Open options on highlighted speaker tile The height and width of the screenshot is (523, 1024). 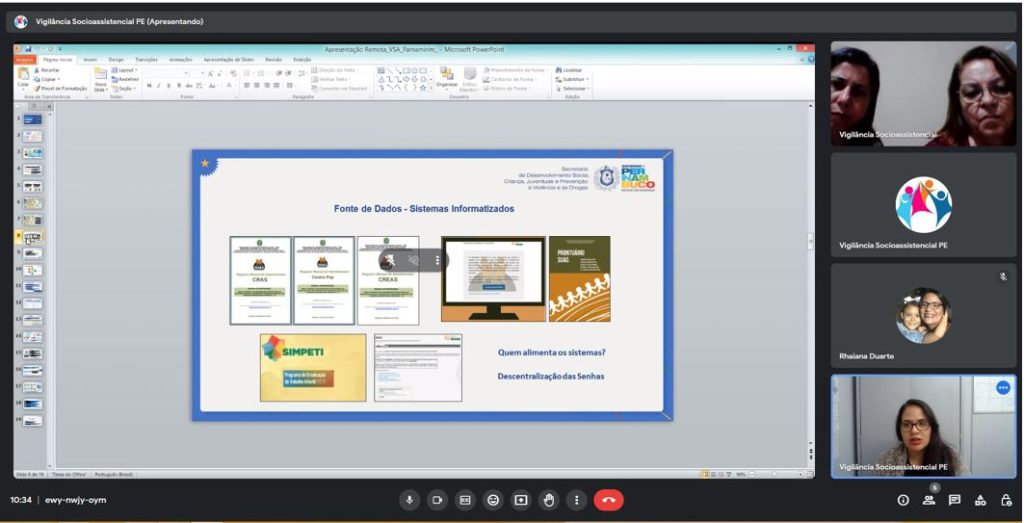(1002, 388)
